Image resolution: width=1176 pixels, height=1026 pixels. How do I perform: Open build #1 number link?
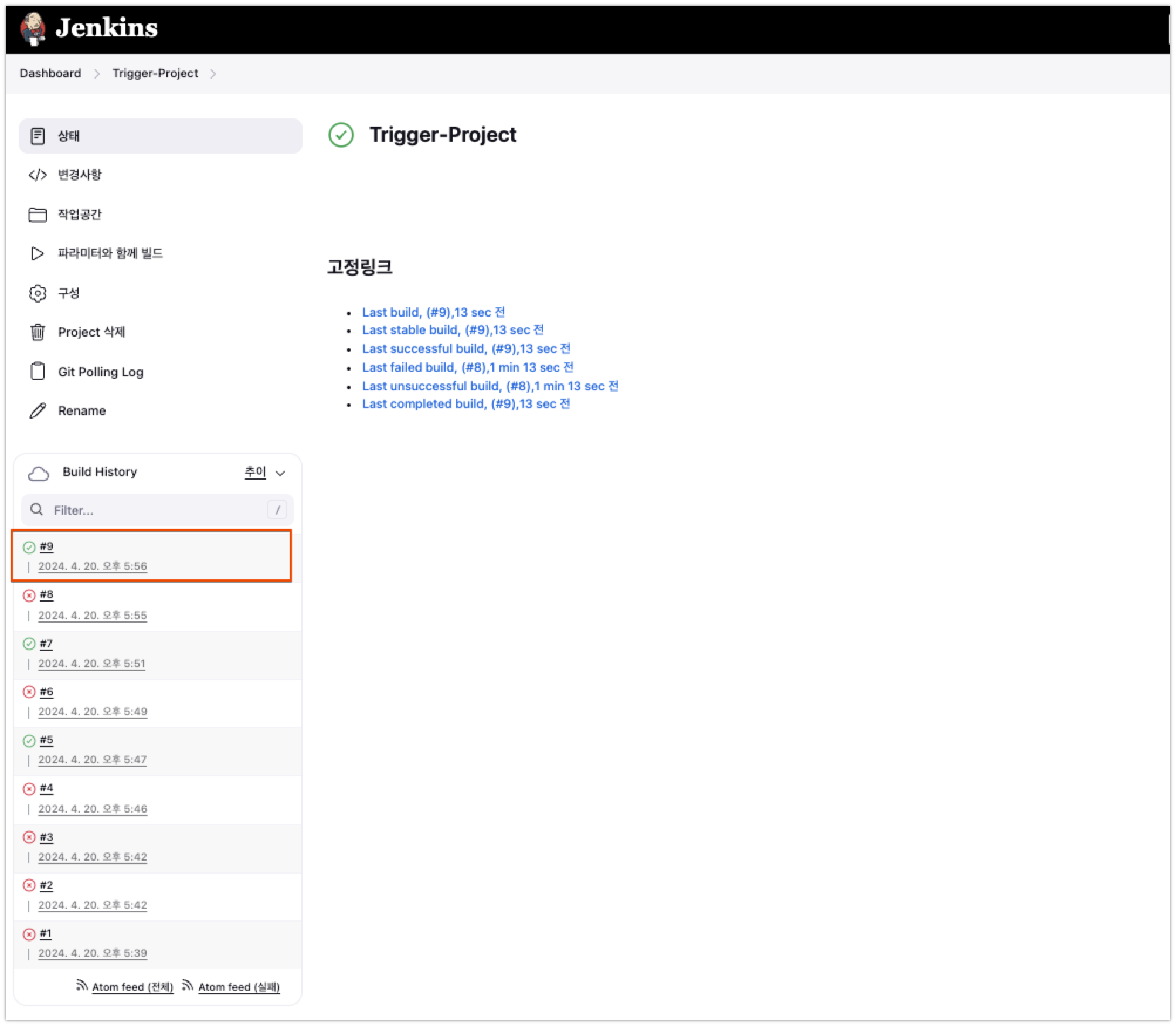pos(46,933)
